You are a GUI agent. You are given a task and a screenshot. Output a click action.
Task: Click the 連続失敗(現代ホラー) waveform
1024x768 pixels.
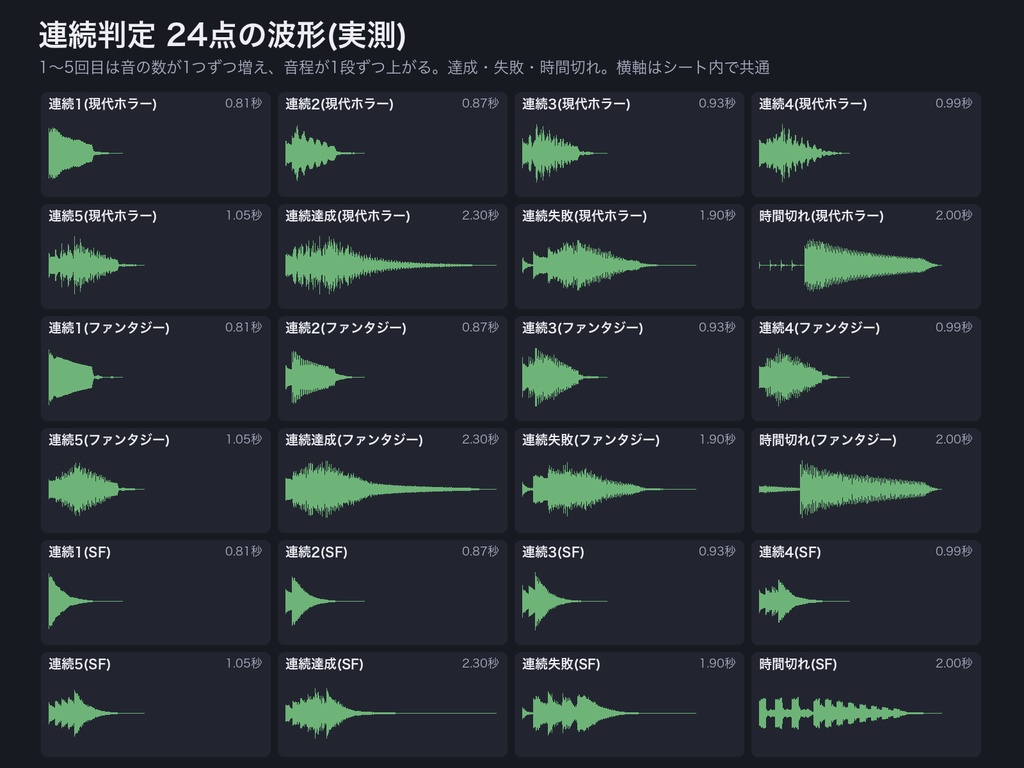click(x=609, y=265)
